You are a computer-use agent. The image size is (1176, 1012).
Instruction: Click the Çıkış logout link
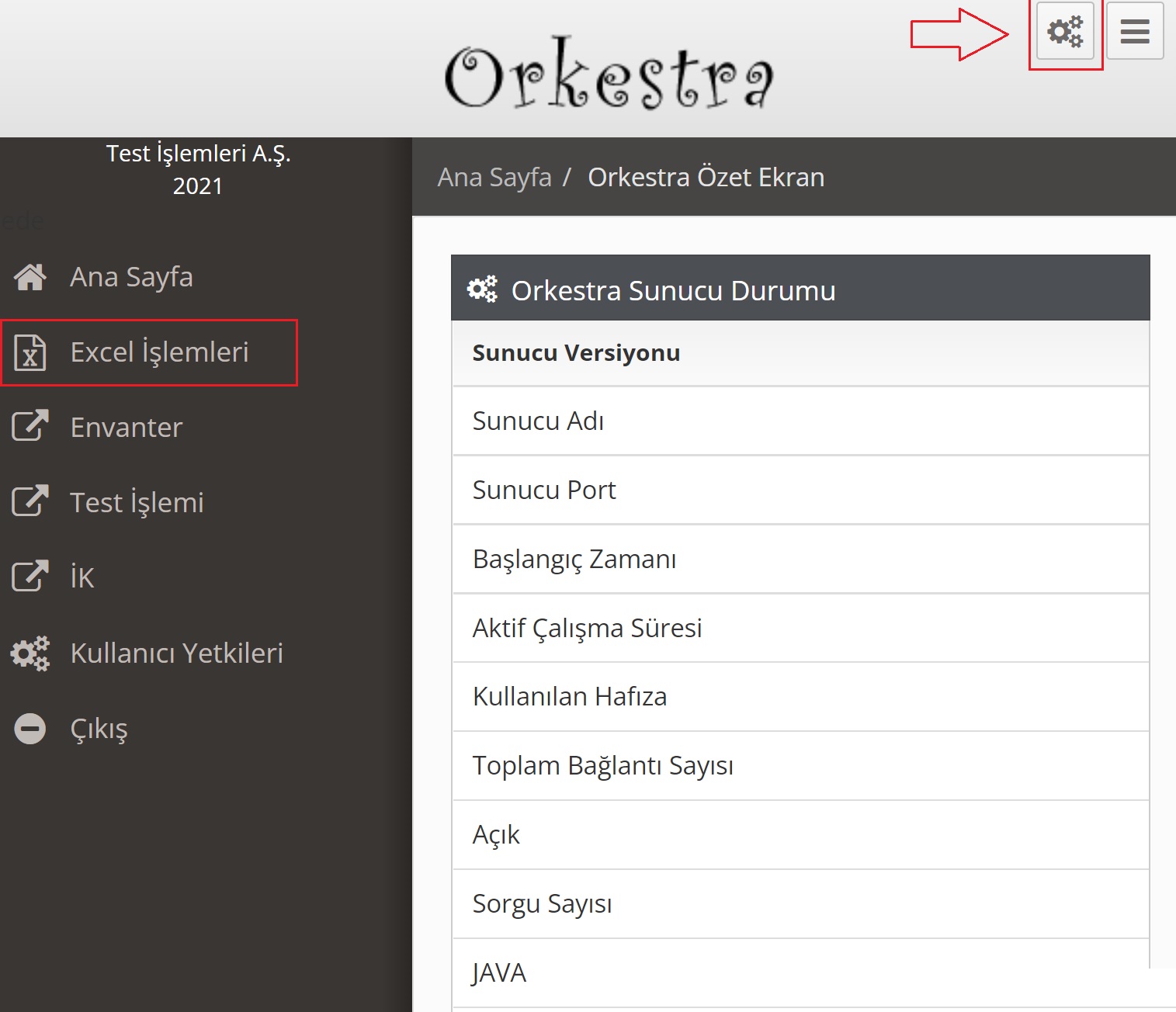point(99,729)
